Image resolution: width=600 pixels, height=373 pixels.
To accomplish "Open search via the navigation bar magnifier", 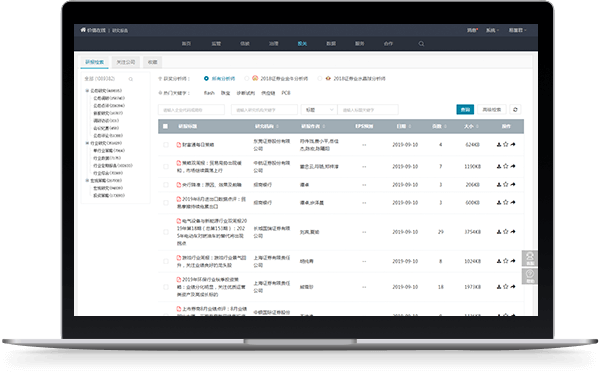I will [x=421, y=44].
